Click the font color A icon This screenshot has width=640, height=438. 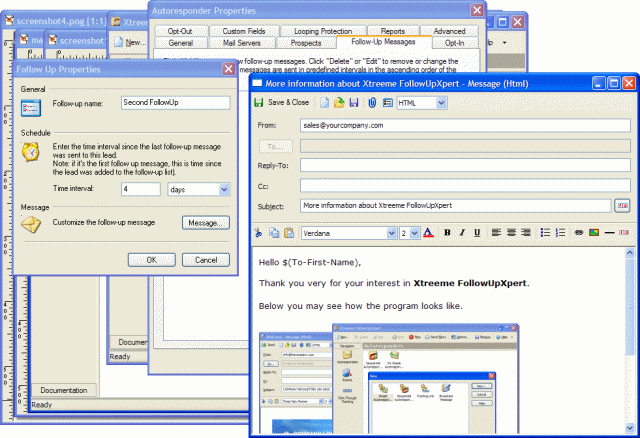(428, 233)
